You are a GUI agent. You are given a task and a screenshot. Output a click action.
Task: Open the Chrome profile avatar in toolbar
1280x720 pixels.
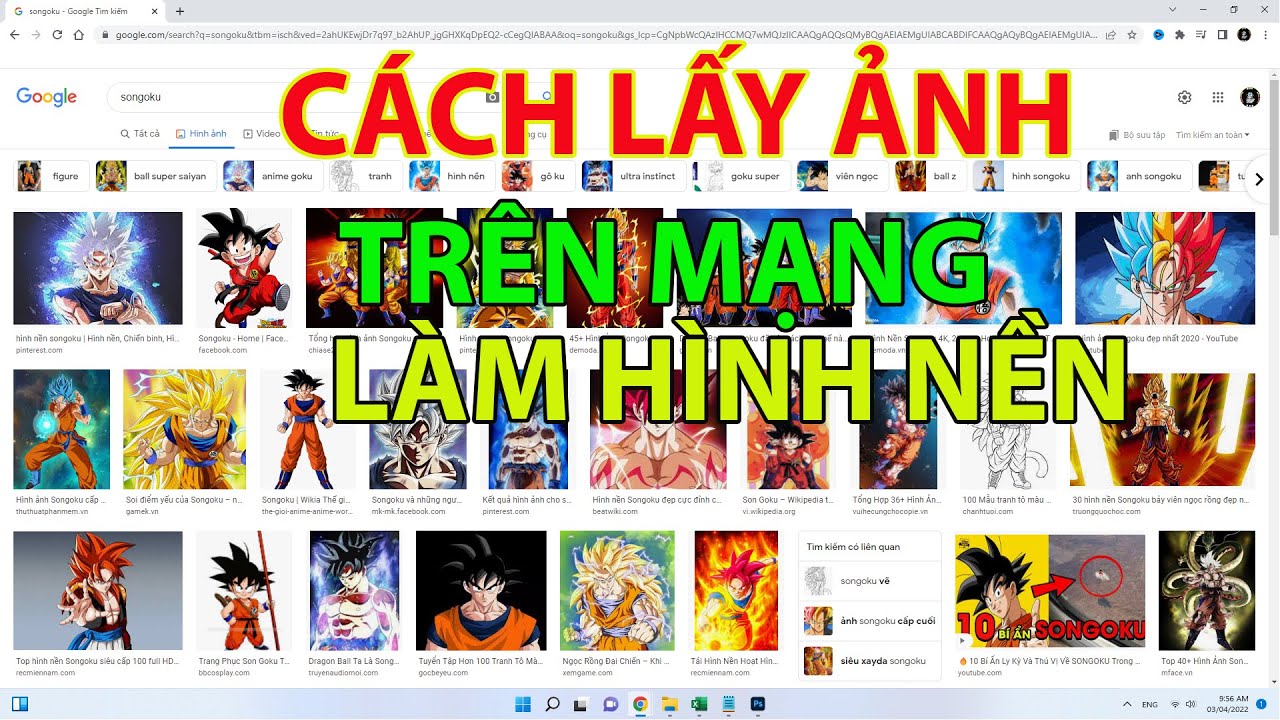tap(1244, 34)
